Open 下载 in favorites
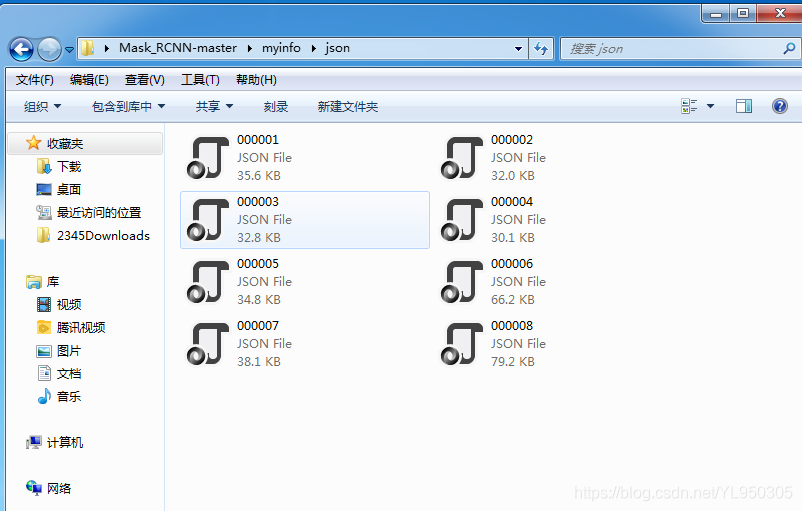Image resolution: width=802 pixels, height=511 pixels. tap(69, 166)
